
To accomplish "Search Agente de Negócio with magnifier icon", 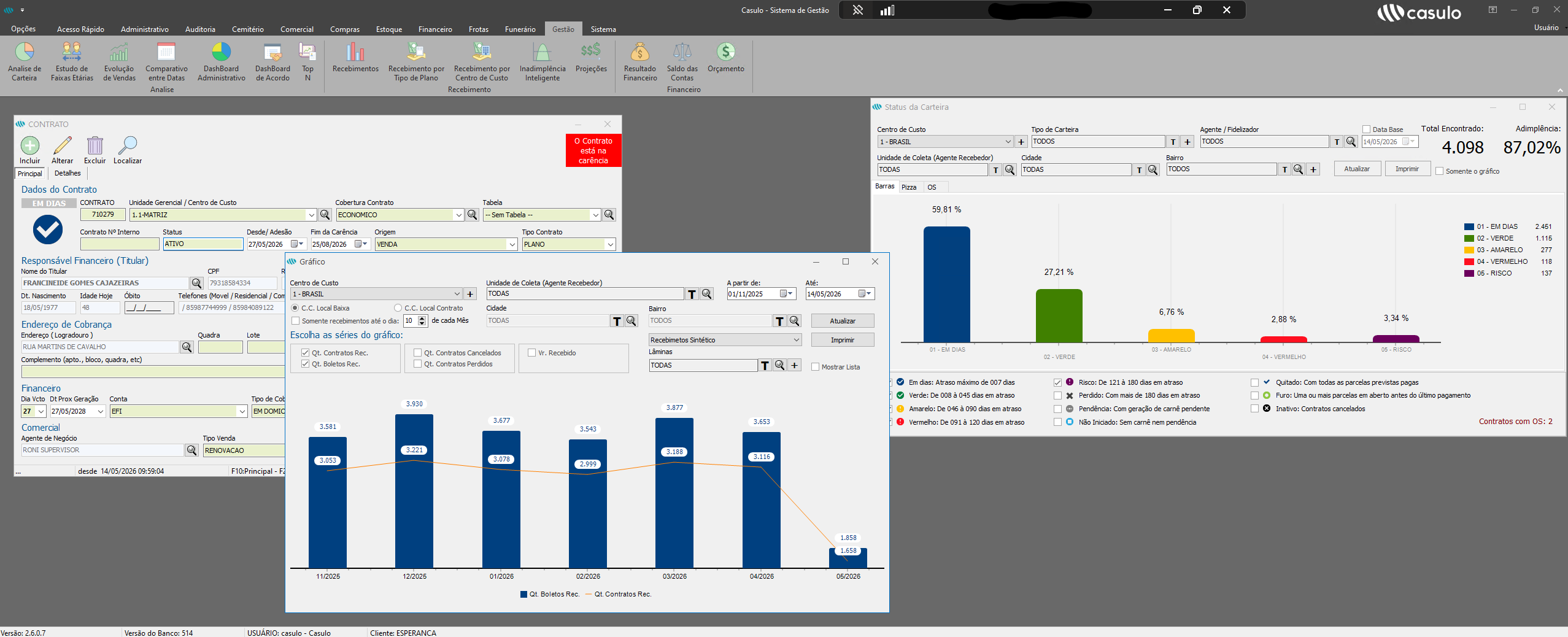I will [191, 450].
